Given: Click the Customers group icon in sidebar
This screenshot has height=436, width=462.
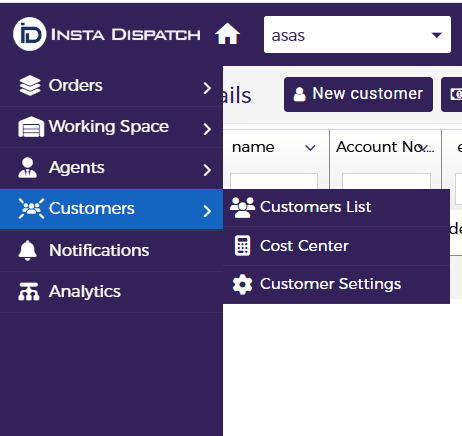Looking at the screenshot, I should coord(31,209).
